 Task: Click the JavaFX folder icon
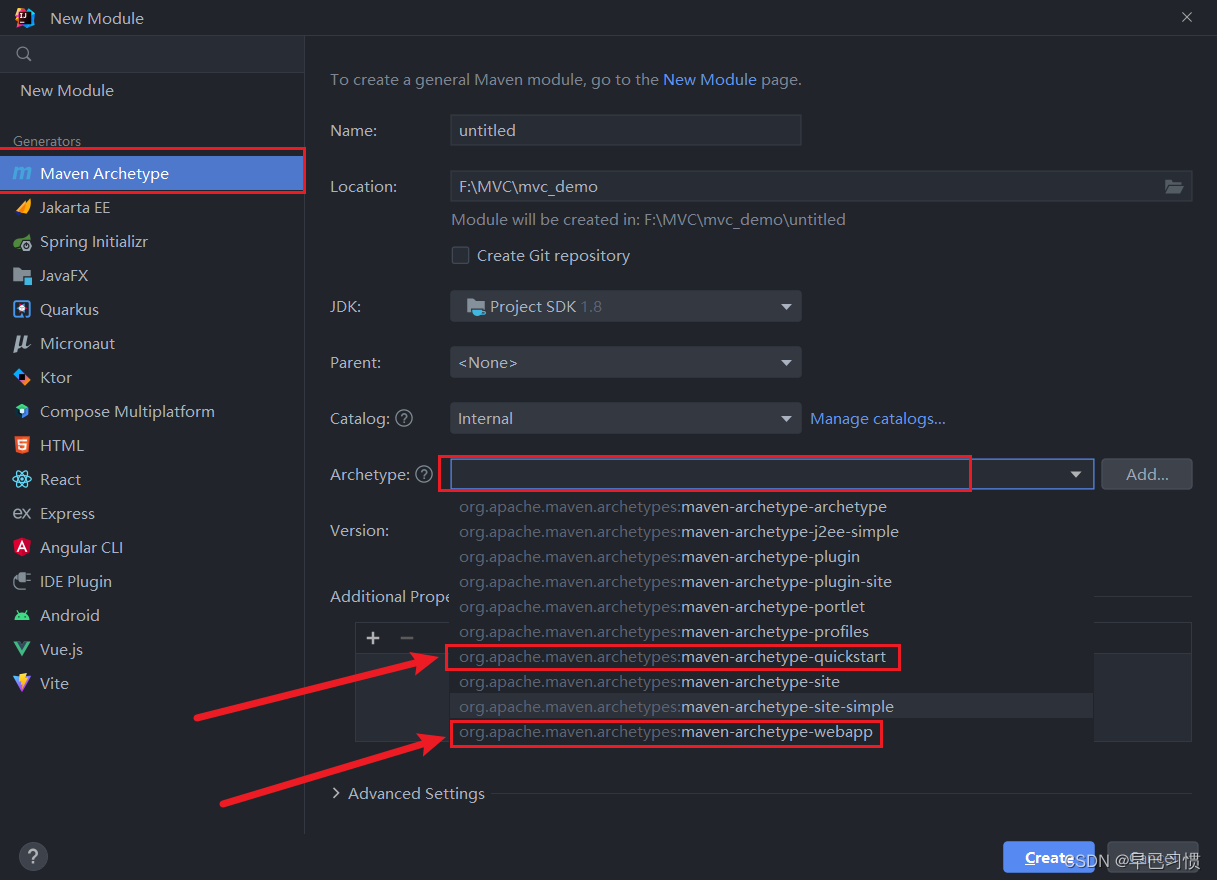coord(22,276)
